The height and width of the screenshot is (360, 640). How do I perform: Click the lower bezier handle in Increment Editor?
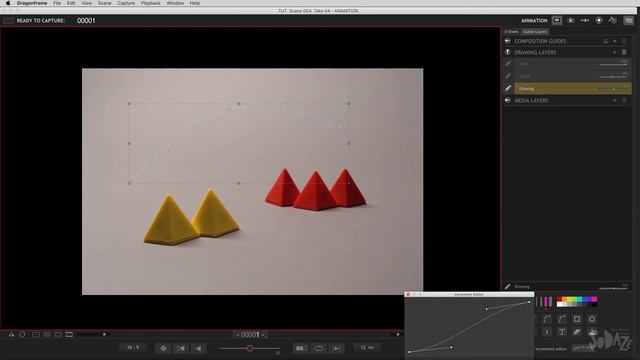(451, 347)
